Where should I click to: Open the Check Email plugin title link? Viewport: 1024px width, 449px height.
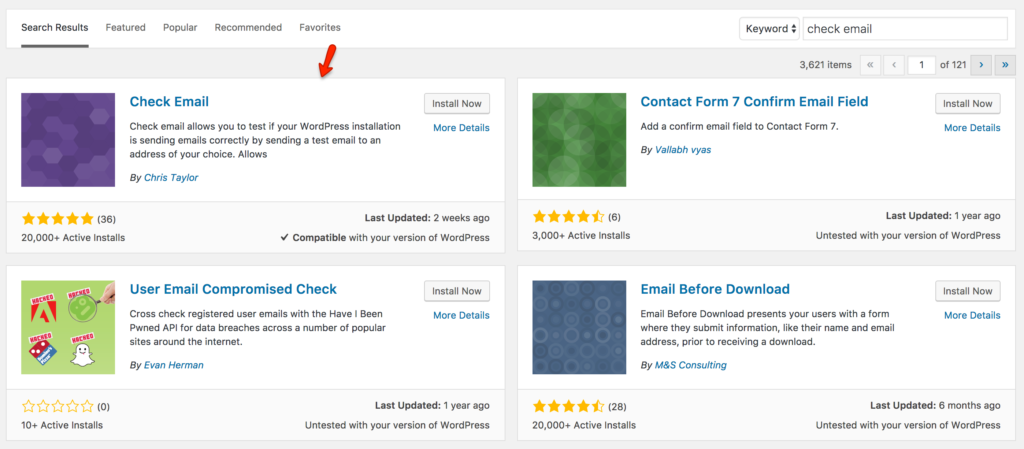(169, 101)
